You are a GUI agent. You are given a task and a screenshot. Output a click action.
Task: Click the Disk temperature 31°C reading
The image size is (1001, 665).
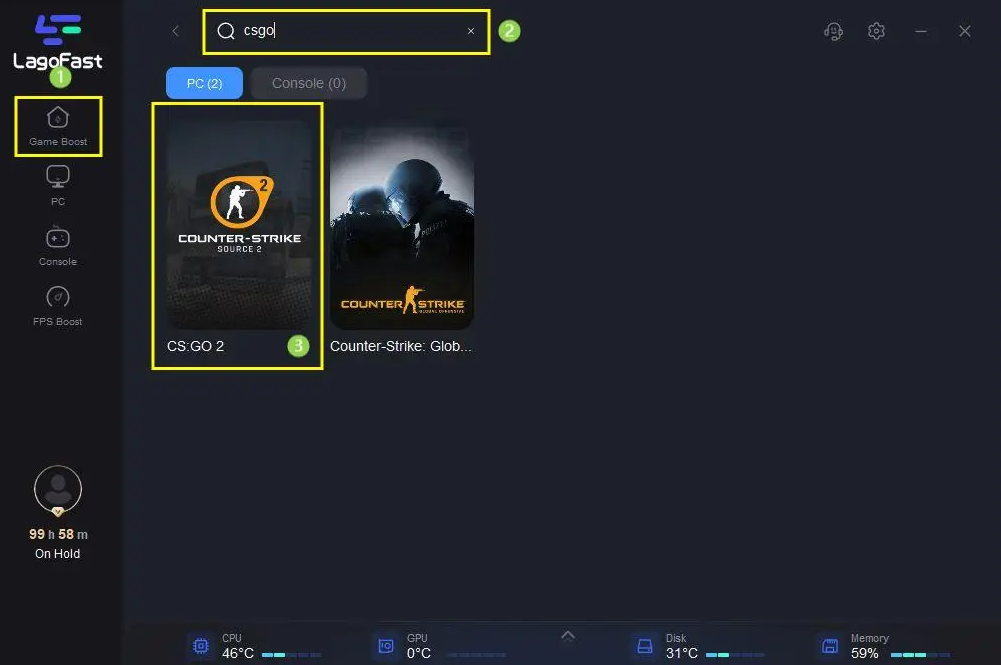point(682,654)
